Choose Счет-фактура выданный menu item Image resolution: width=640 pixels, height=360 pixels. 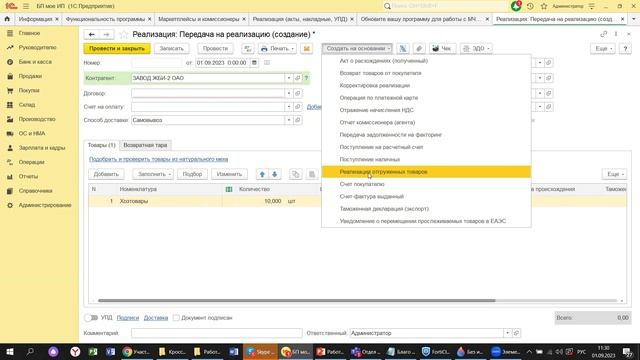(426, 196)
